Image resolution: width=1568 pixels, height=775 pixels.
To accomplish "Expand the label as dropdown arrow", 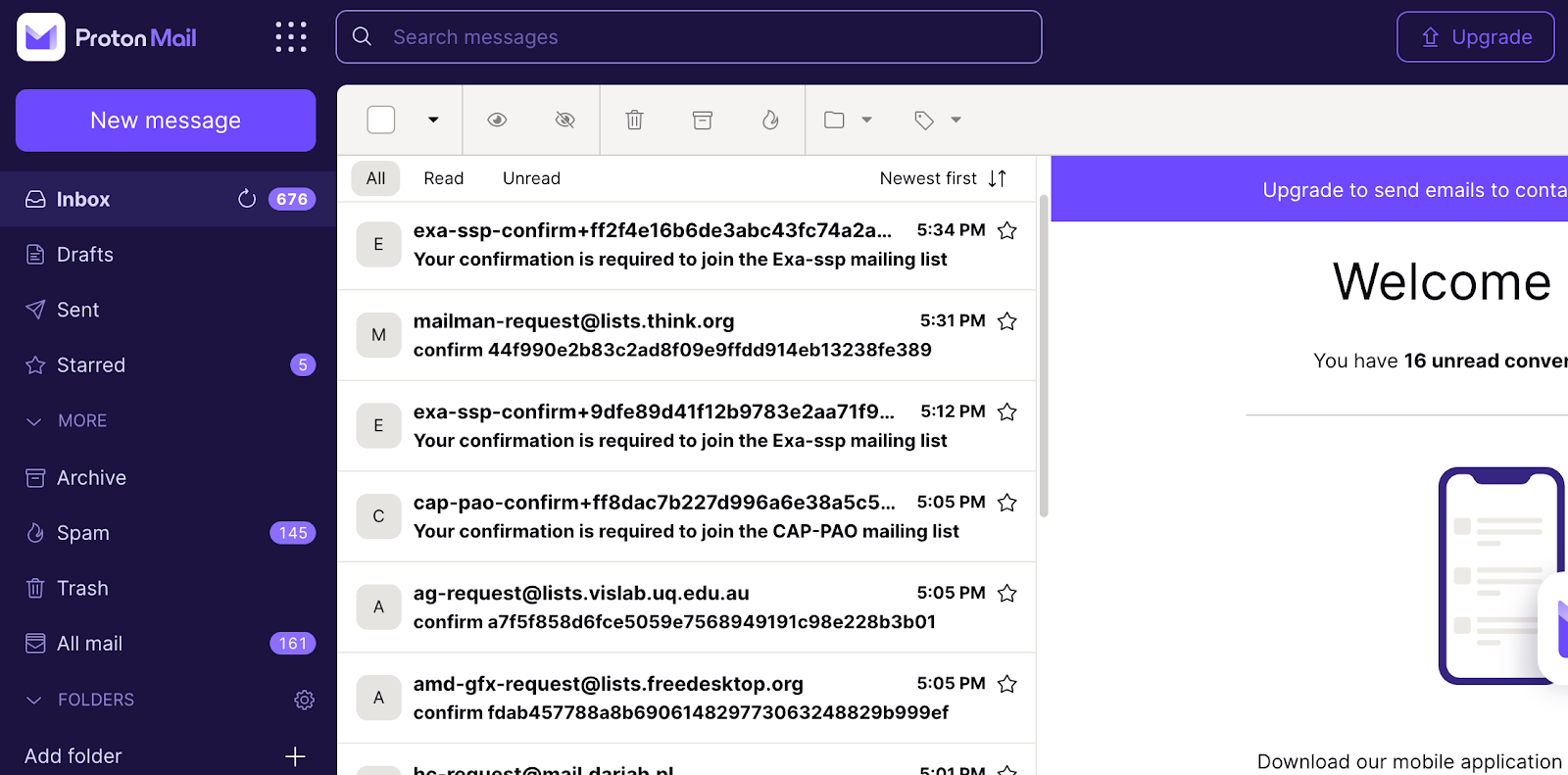I will click(x=956, y=120).
